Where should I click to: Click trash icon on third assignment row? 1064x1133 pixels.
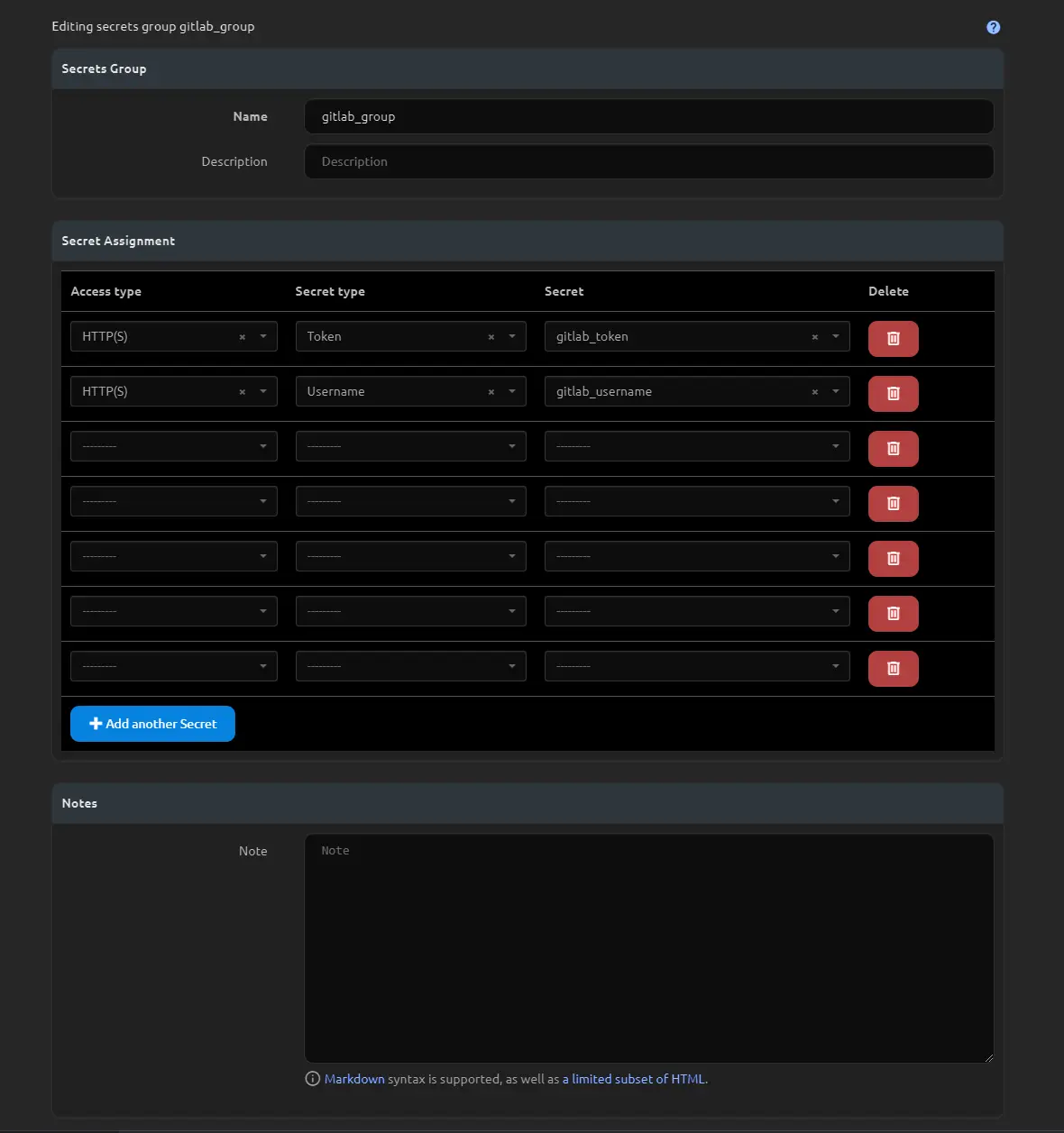[893, 449]
